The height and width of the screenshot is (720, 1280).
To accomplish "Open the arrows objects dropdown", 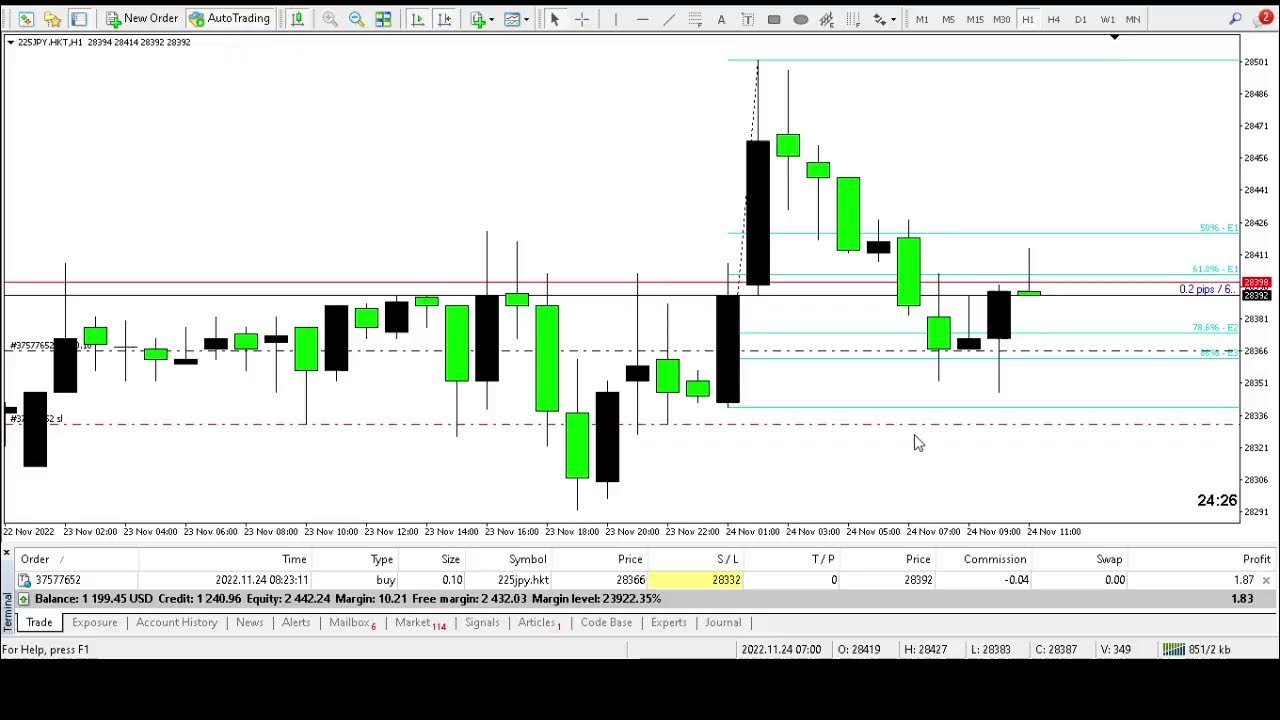I will click(x=883, y=19).
